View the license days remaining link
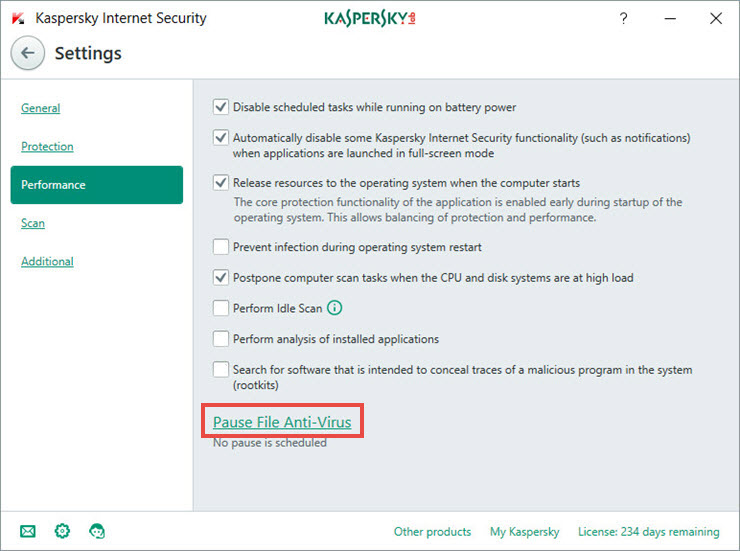The image size is (740, 551). pyautogui.click(x=649, y=532)
